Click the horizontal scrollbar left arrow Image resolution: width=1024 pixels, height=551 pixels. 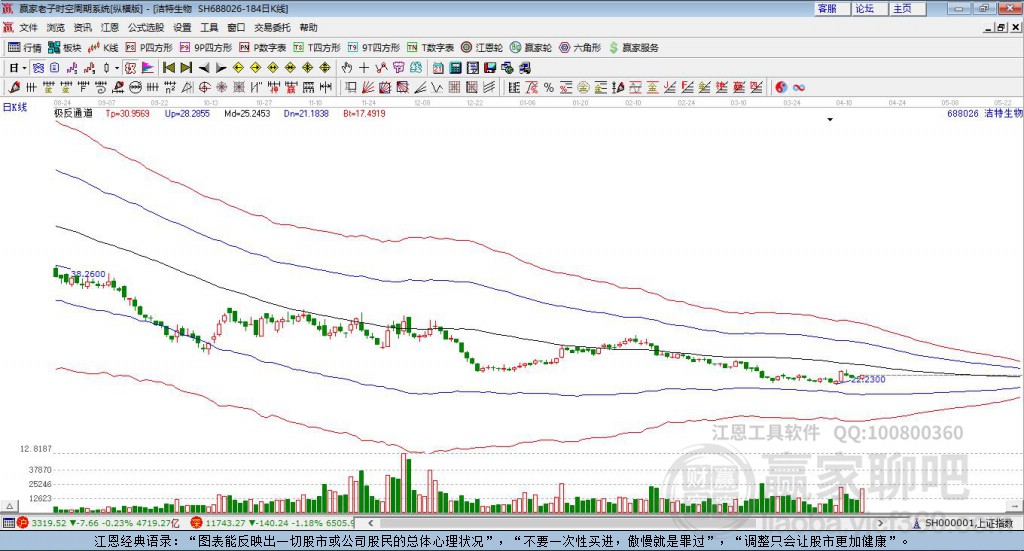tap(371, 523)
